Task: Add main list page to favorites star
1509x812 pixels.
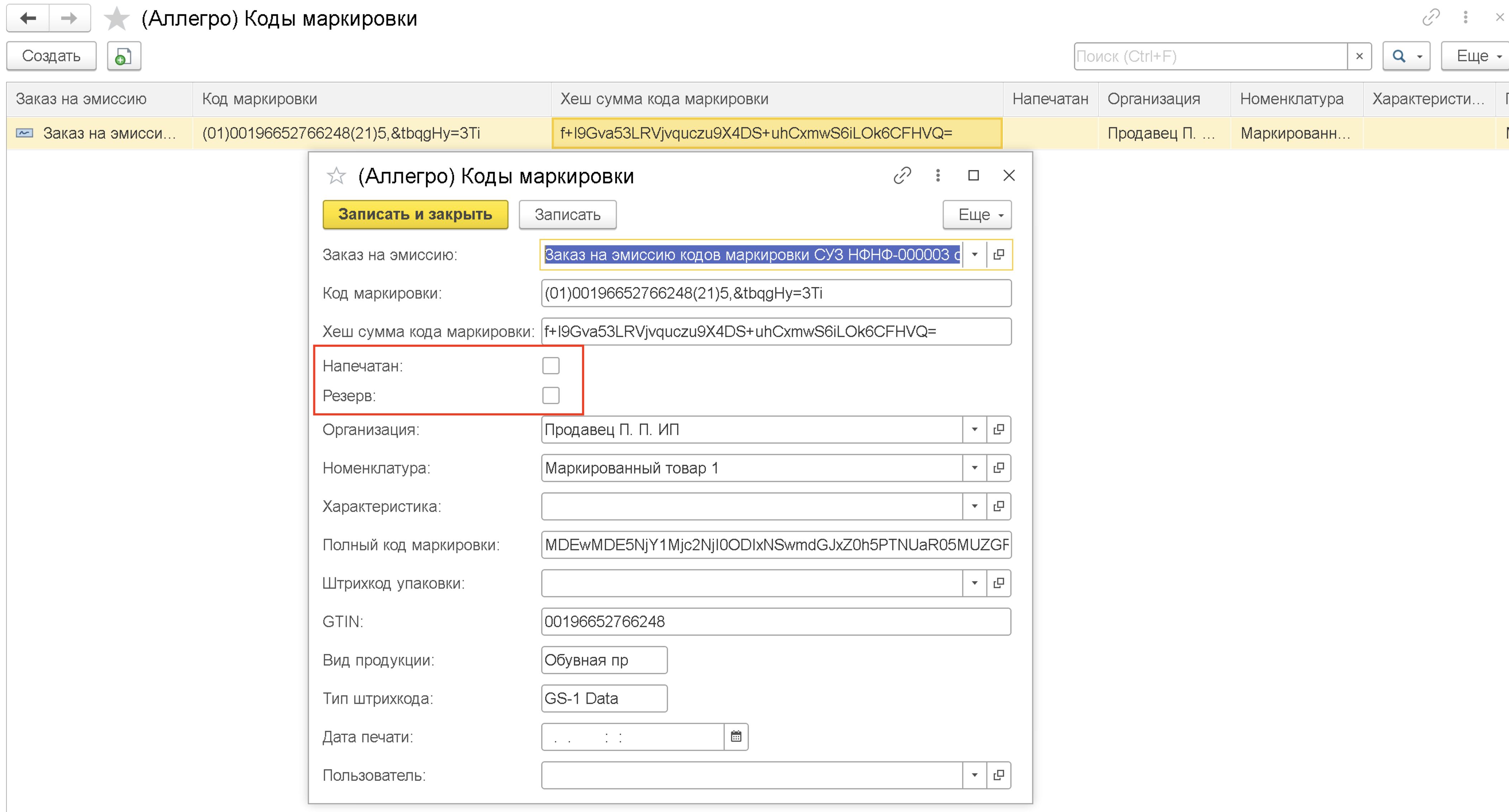Action: (116, 18)
